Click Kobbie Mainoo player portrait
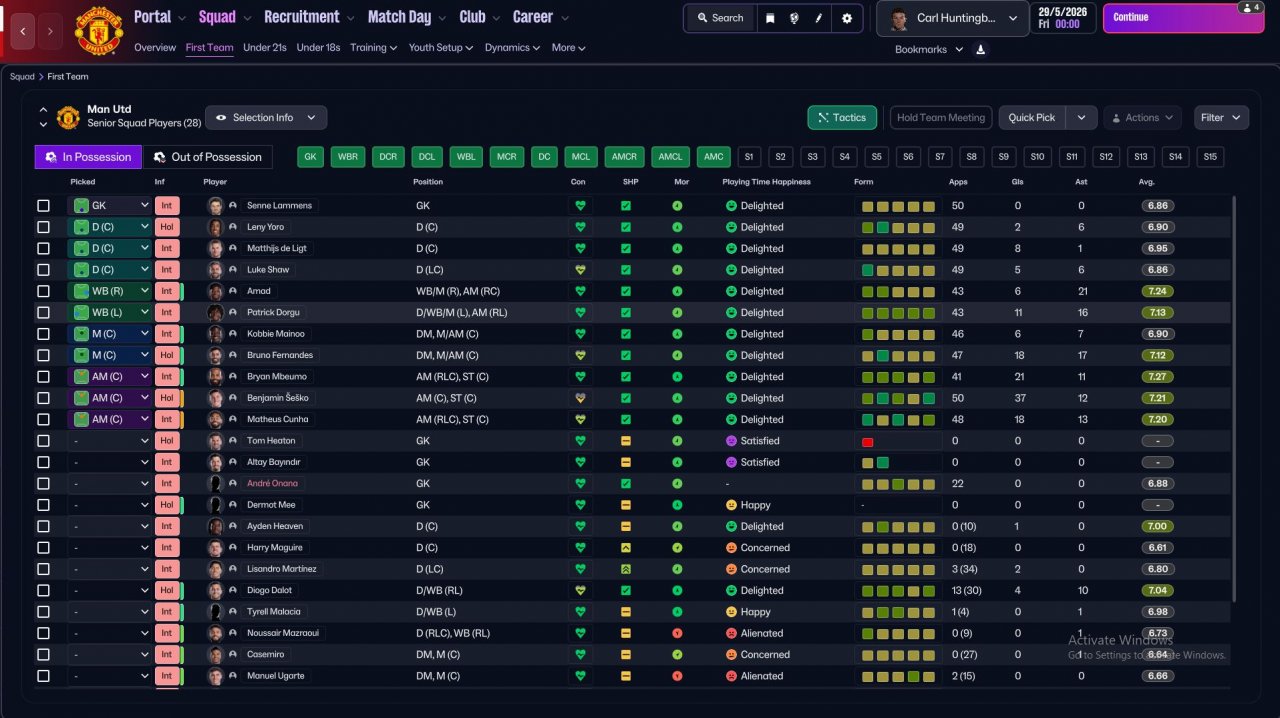The width and height of the screenshot is (1280, 718). click(215, 334)
